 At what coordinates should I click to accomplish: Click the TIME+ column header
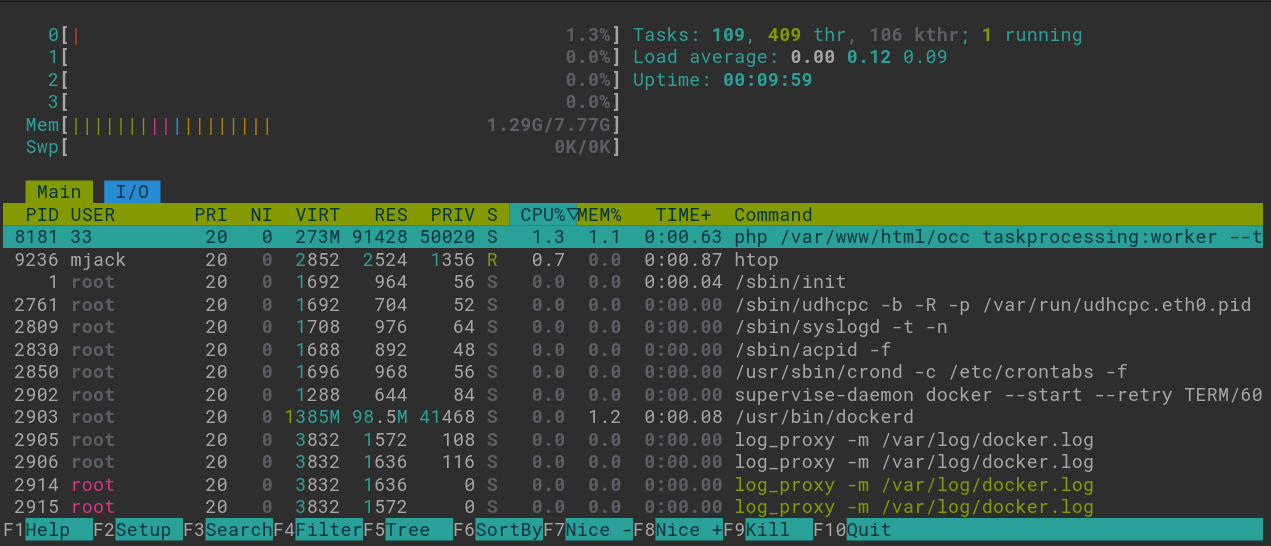pyautogui.click(x=684, y=215)
